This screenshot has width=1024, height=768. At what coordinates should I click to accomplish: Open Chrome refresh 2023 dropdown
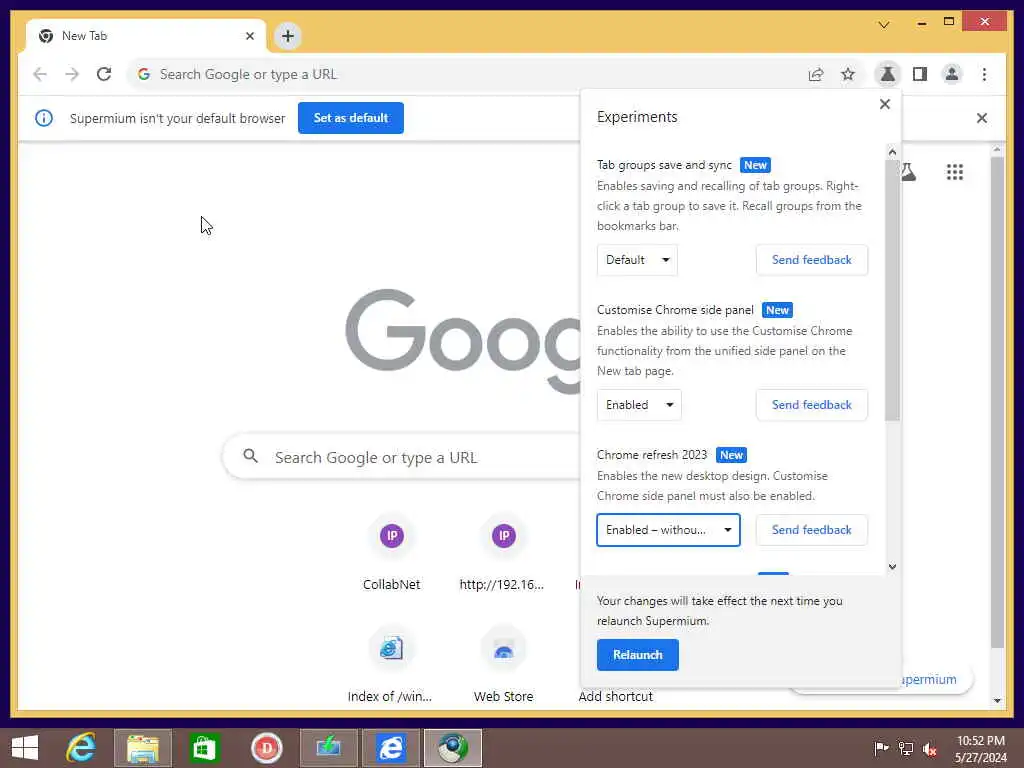[x=668, y=530]
